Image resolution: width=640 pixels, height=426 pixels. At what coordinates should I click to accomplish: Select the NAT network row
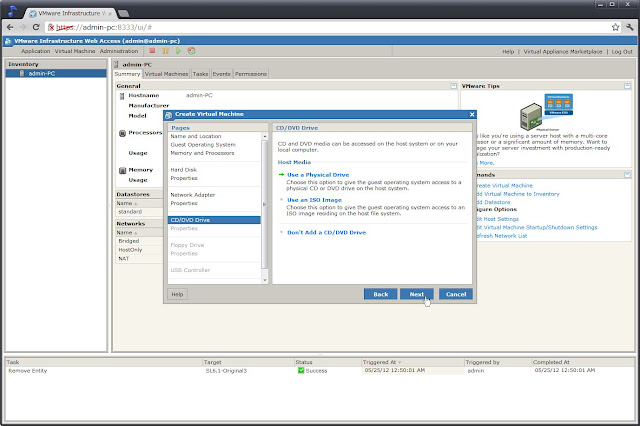[139, 259]
